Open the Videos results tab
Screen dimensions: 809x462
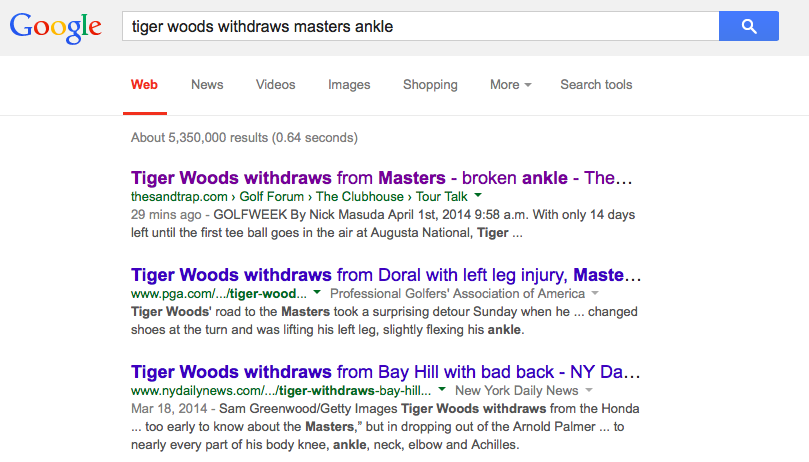click(x=275, y=85)
